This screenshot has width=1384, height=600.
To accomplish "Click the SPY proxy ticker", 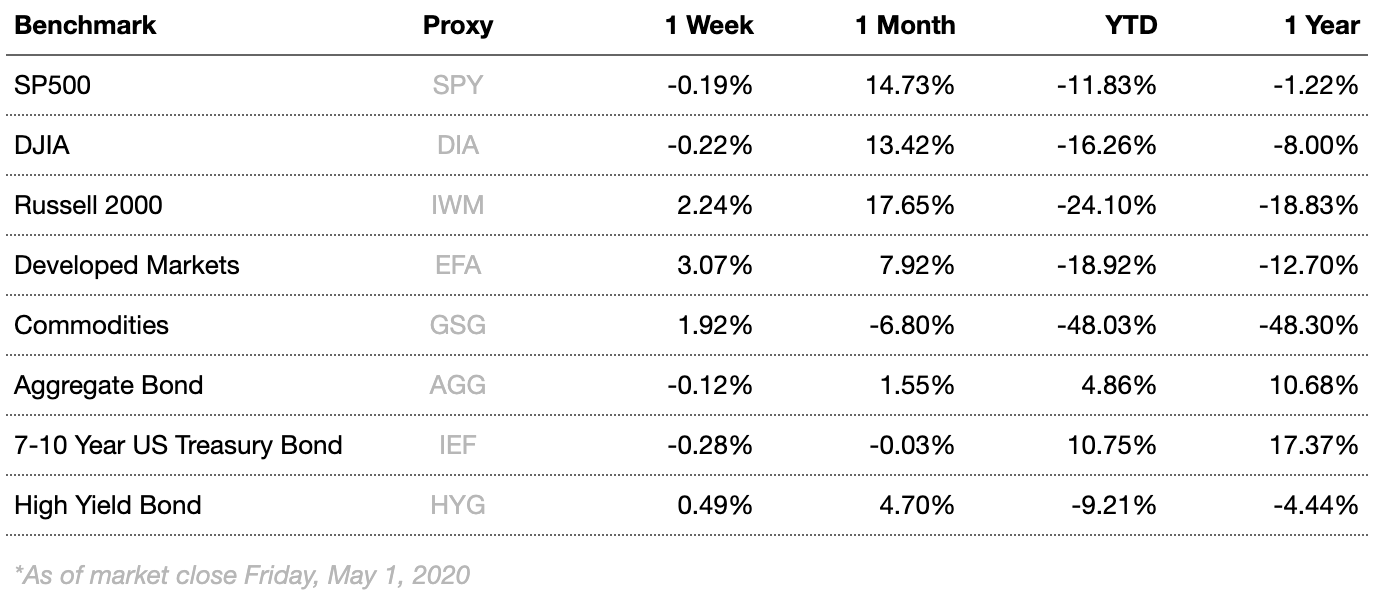I will point(458,85).
